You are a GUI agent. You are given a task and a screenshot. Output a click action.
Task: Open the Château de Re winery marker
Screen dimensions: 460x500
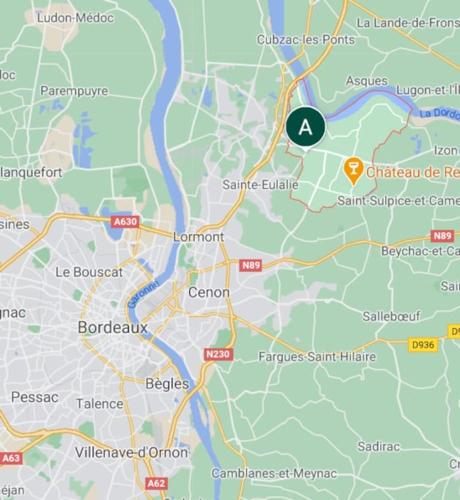(353, 171)
